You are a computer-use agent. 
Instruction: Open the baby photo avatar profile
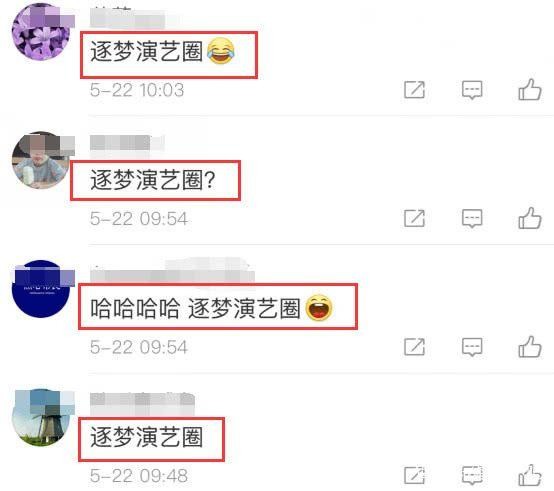[41, 160]
